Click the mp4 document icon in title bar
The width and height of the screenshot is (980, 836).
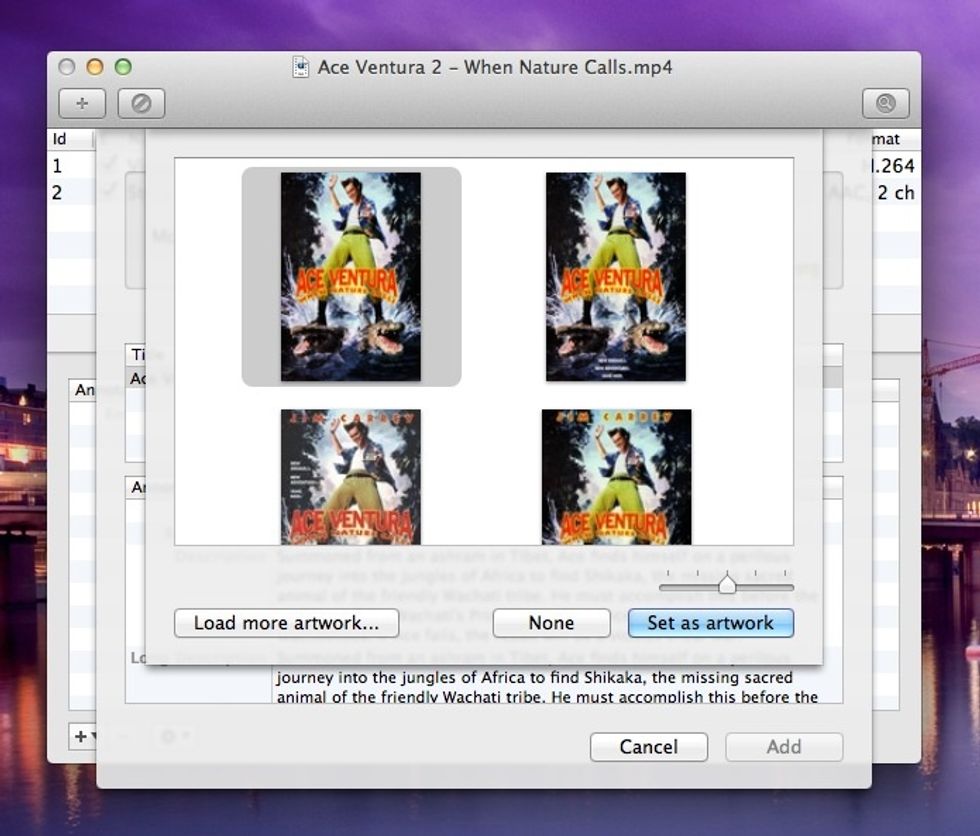coord(301,67)
